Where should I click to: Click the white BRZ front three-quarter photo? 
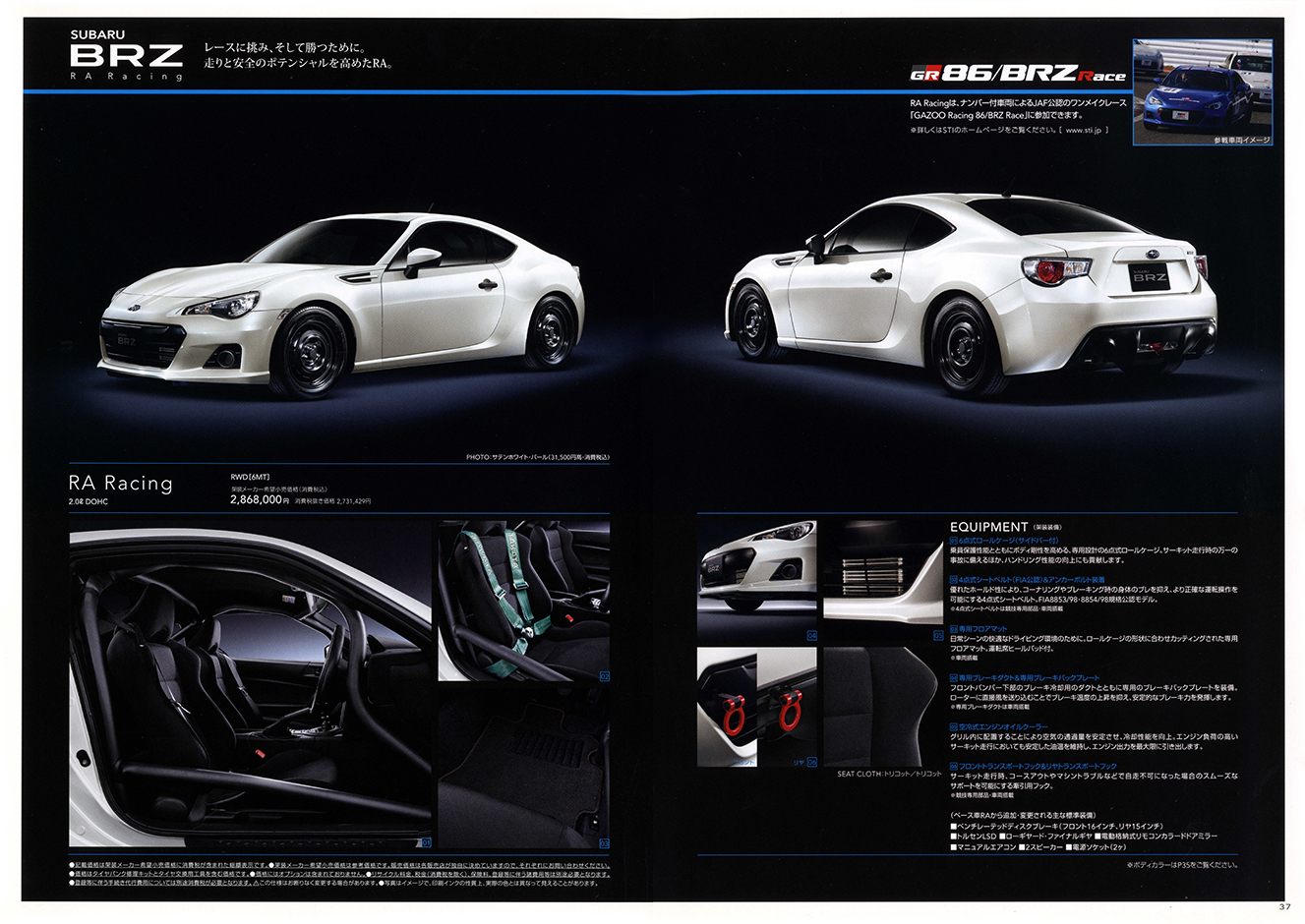tap(340, 306)
